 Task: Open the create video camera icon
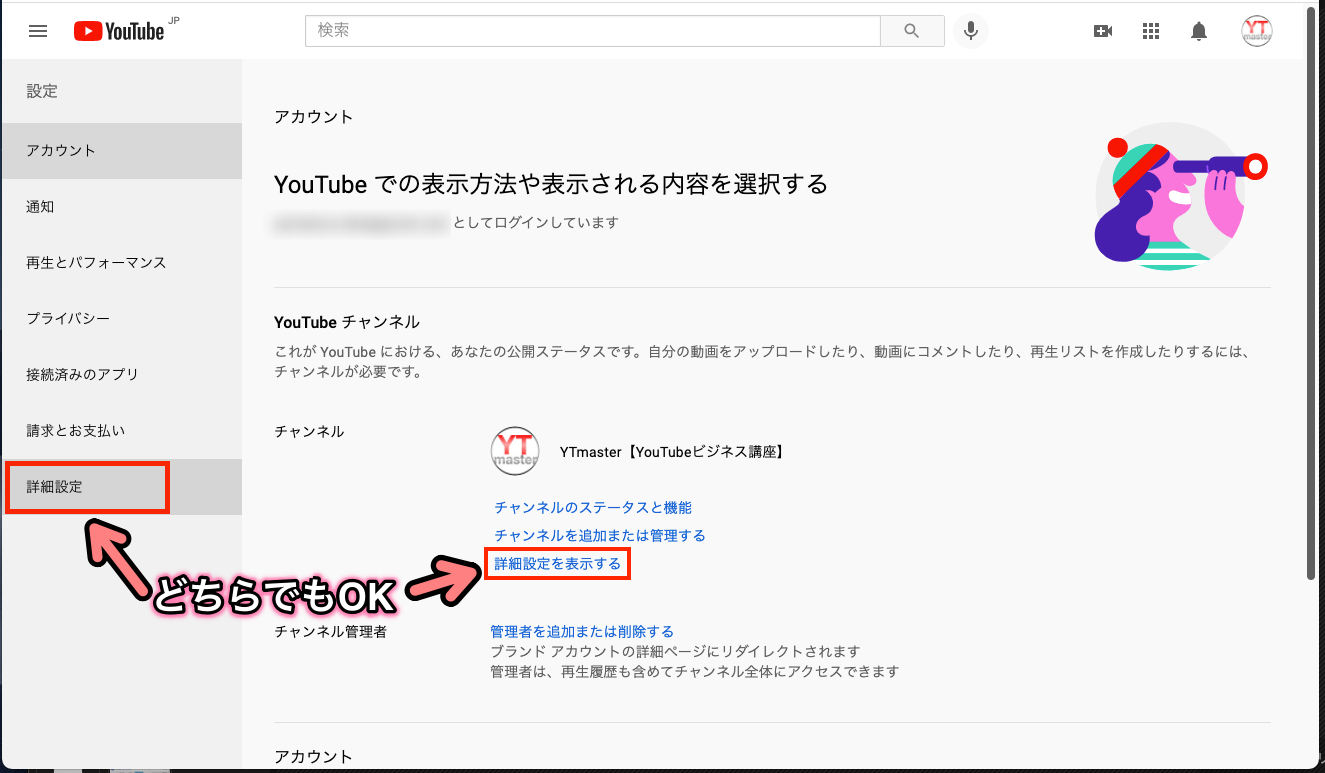(1103, 31)
